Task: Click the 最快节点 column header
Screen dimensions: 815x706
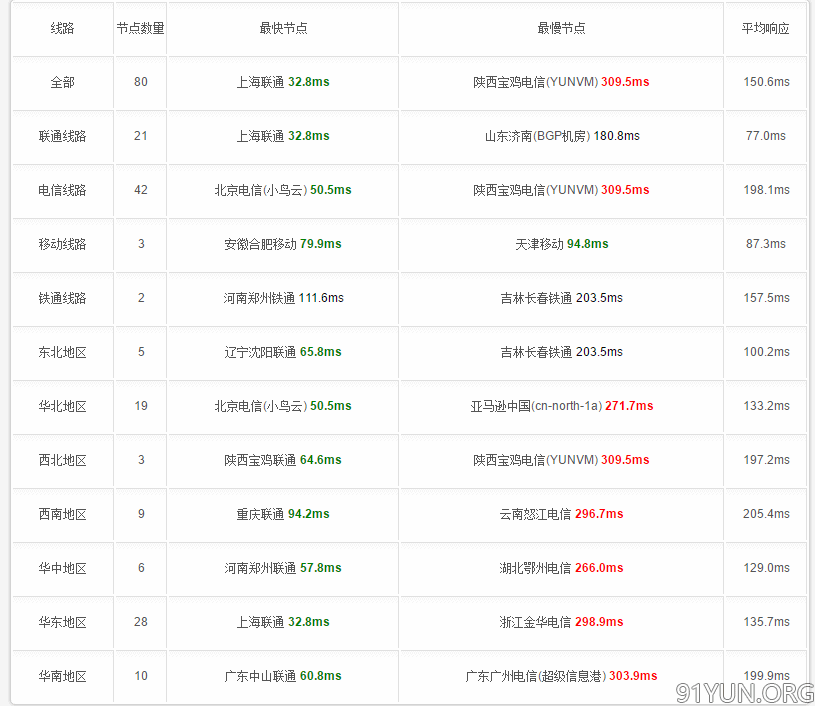Action: [x=283, y=28]
